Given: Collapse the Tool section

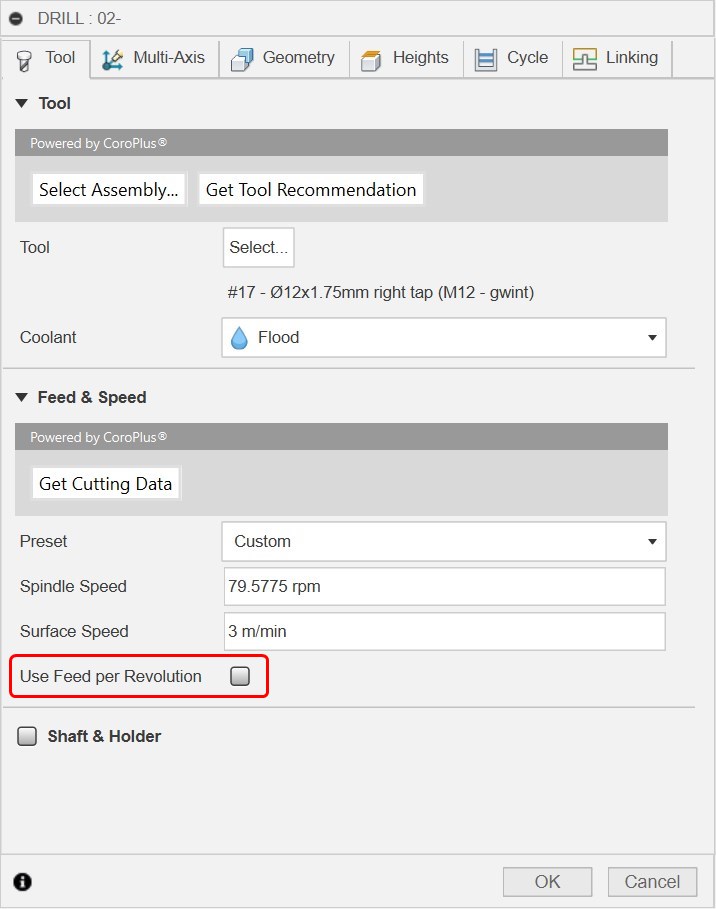Looking at the screenshot, I should pyautogui.click(x=22, y=104).
